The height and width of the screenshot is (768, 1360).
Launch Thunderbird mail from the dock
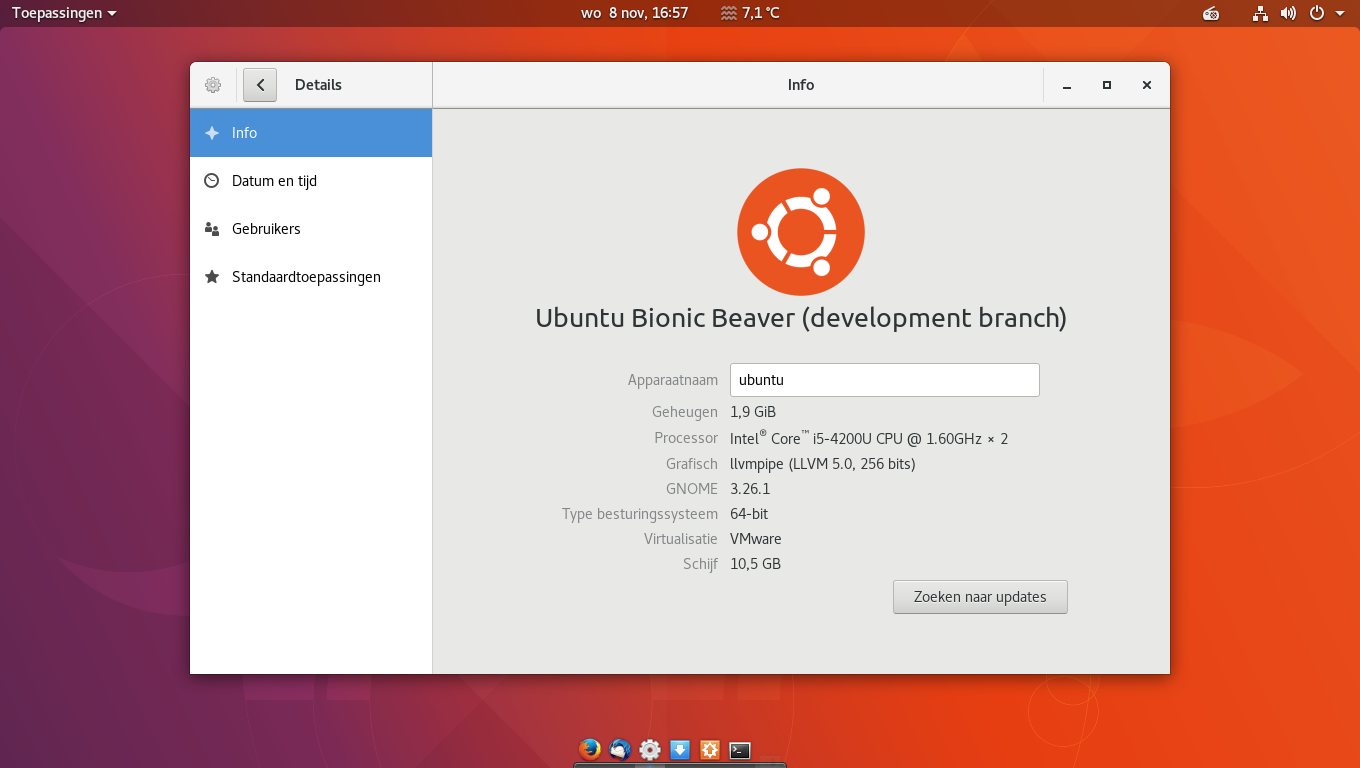pyautogui.click(x=620, y=749)
